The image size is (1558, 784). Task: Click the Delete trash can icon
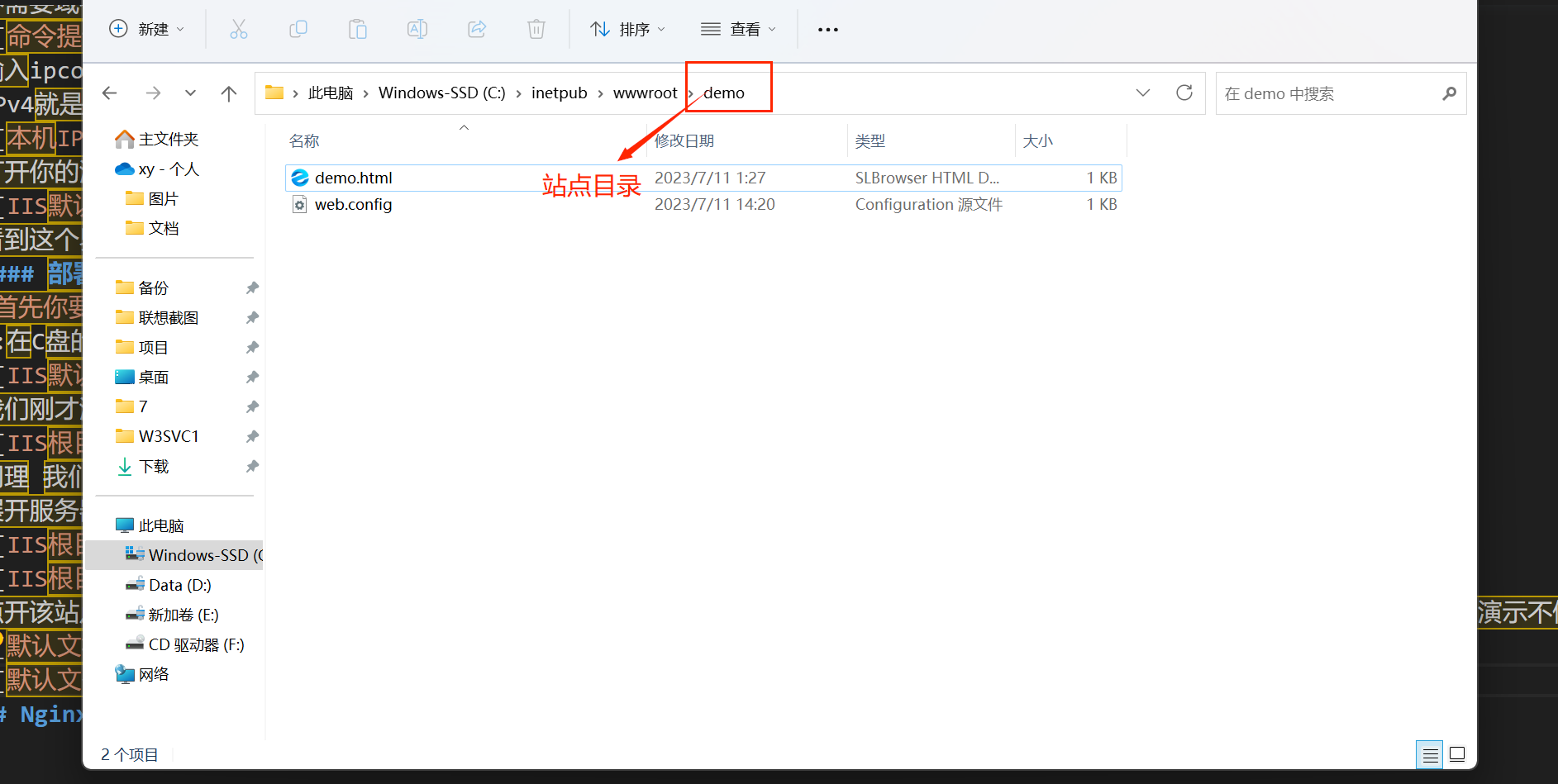536,30
